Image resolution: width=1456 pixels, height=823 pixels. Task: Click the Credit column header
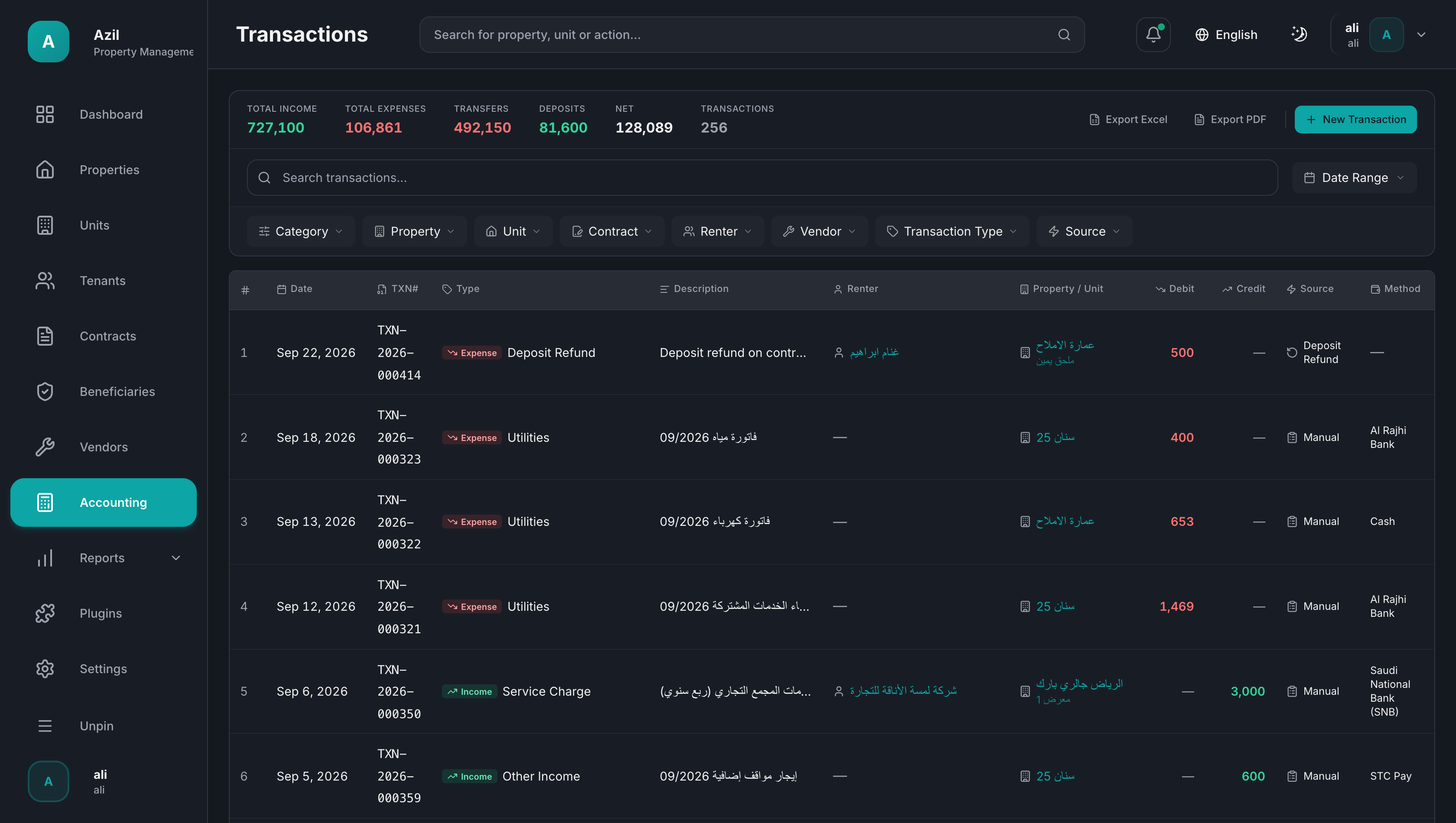click(1243, 289)
